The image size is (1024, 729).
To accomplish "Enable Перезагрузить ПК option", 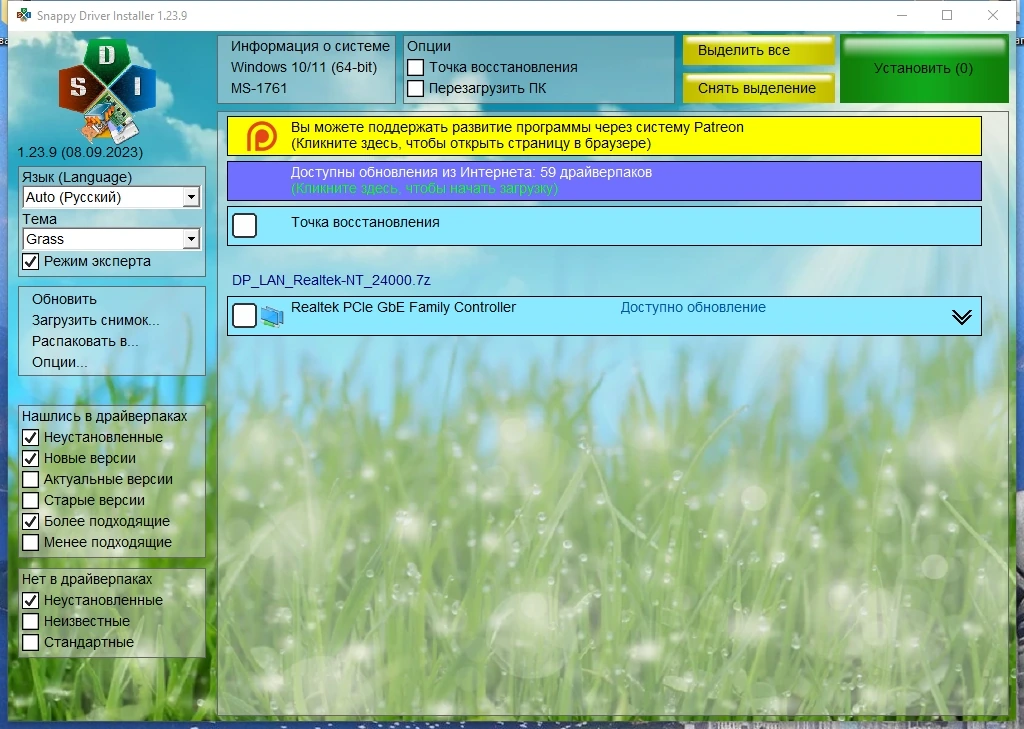I will point(415,88).
